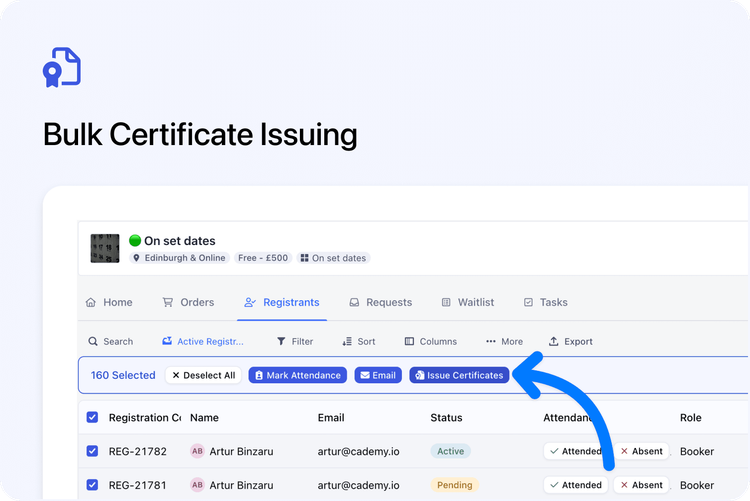
Task: Click the email address in REG-21782 row
Action: [x=358, y=451]
